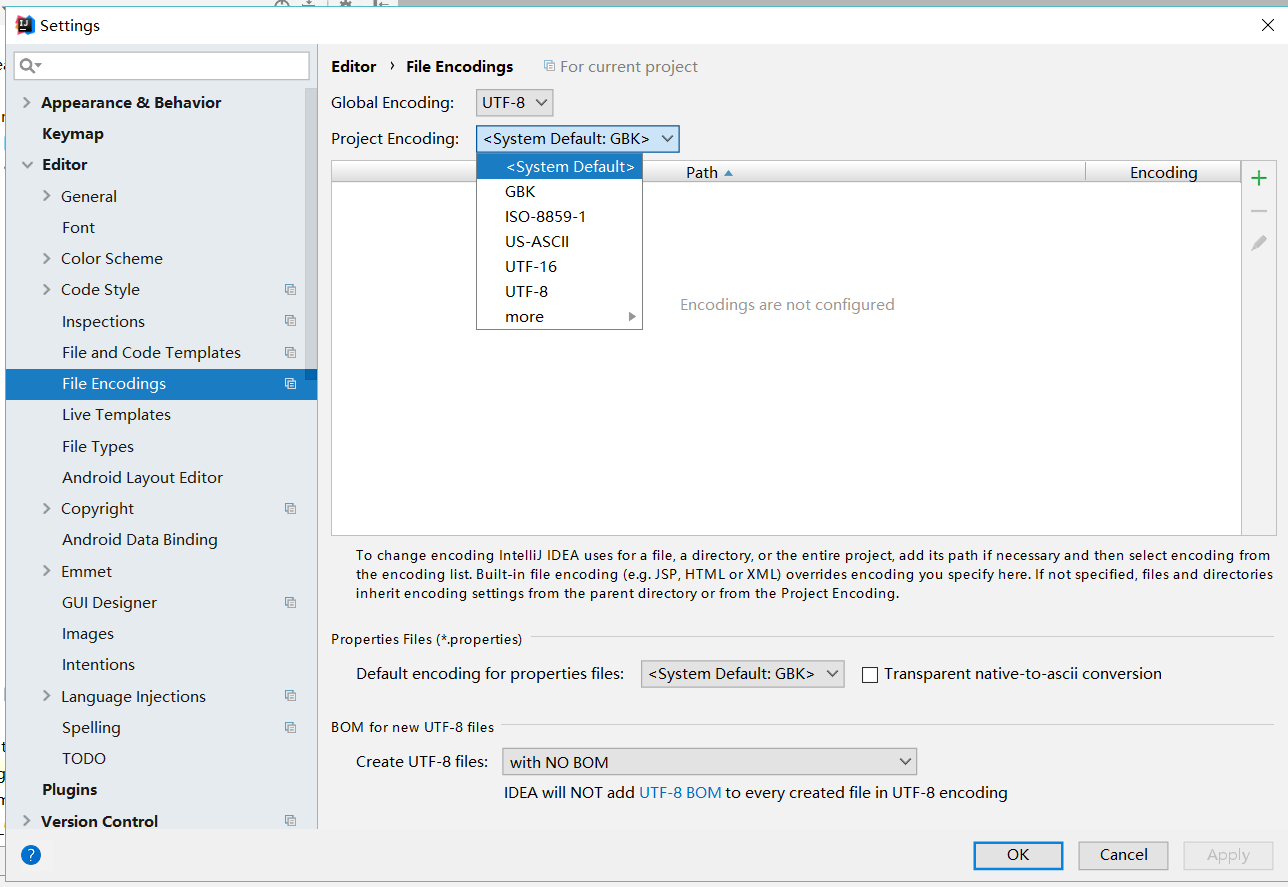
Task: Sort table by Path column header
Action: click(708, 172)
